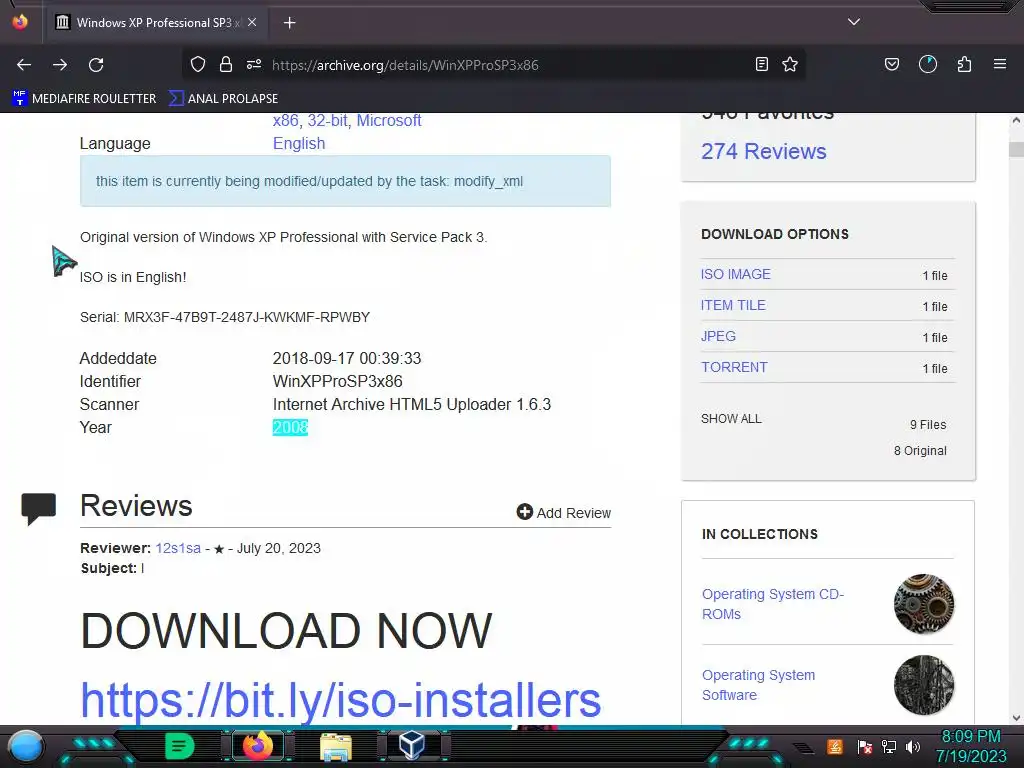Open the Extensions puzzle icon
This screenshot has width=1024, height=768.
[x=964, y=64]
